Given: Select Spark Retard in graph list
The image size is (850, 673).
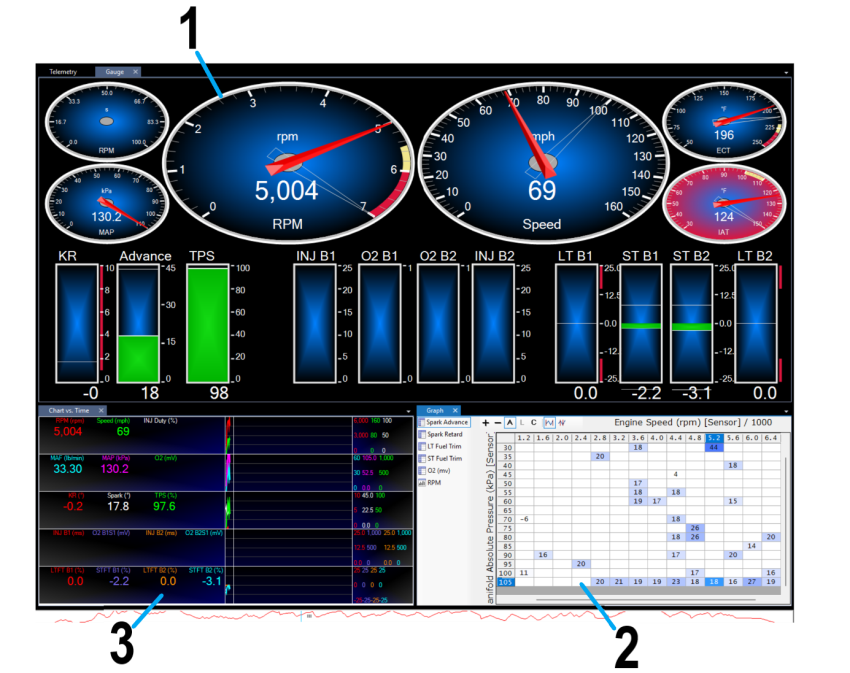Looking at the screenshot, I should pyautogui.click(x=446, y=435).
